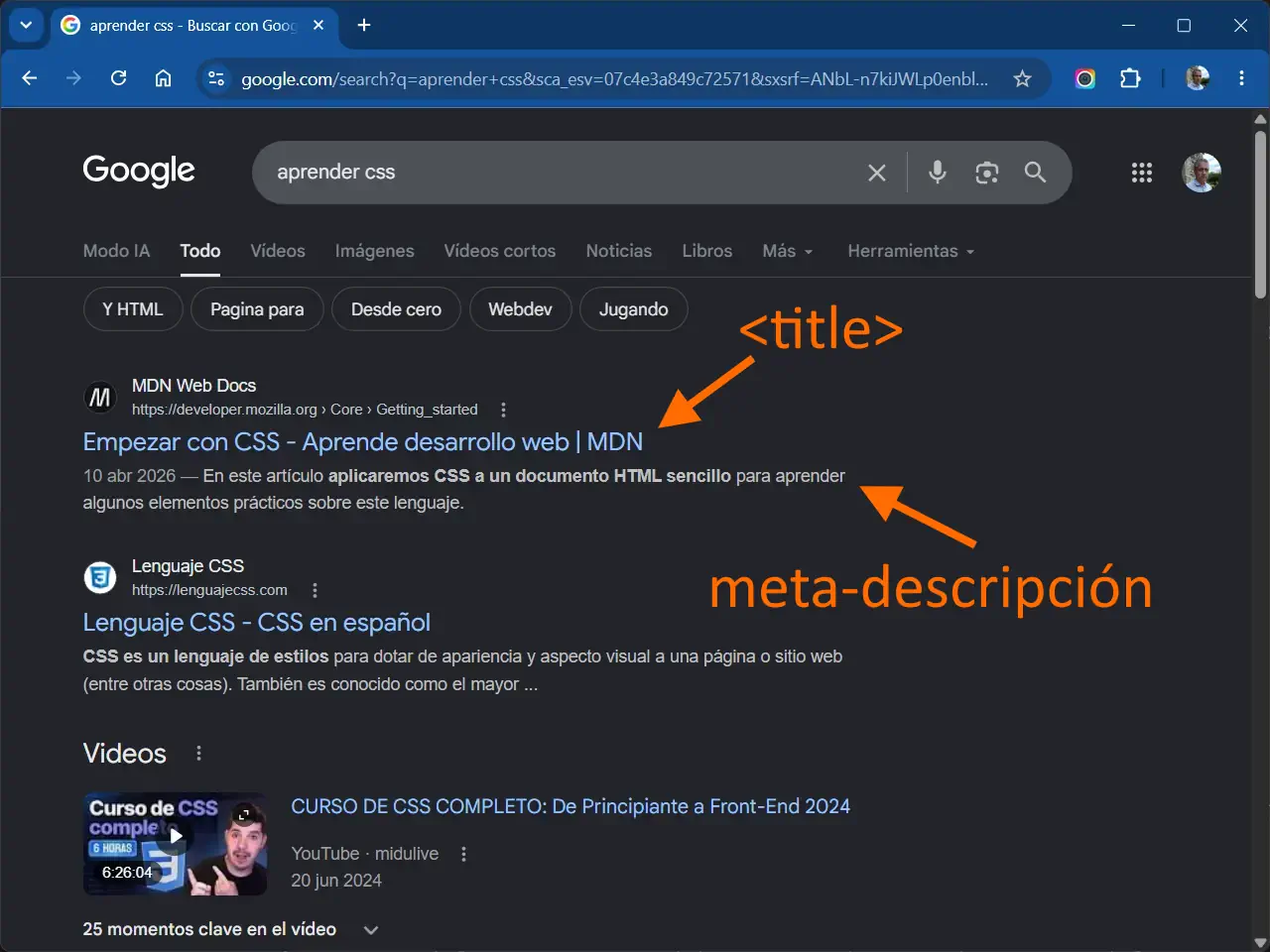The width and height of the screenshot is (1270, 952).
Task: Expand the Herramientas dropdown
Action: coord(911,251)
